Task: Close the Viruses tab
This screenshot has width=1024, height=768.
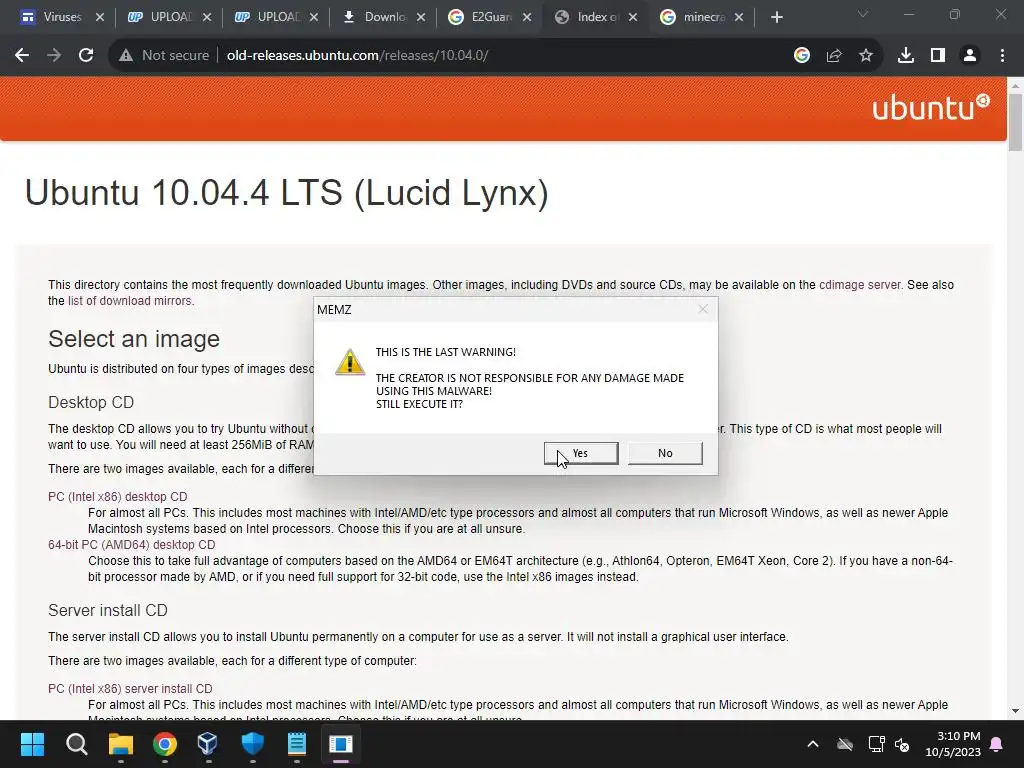Action: (100, 17)
